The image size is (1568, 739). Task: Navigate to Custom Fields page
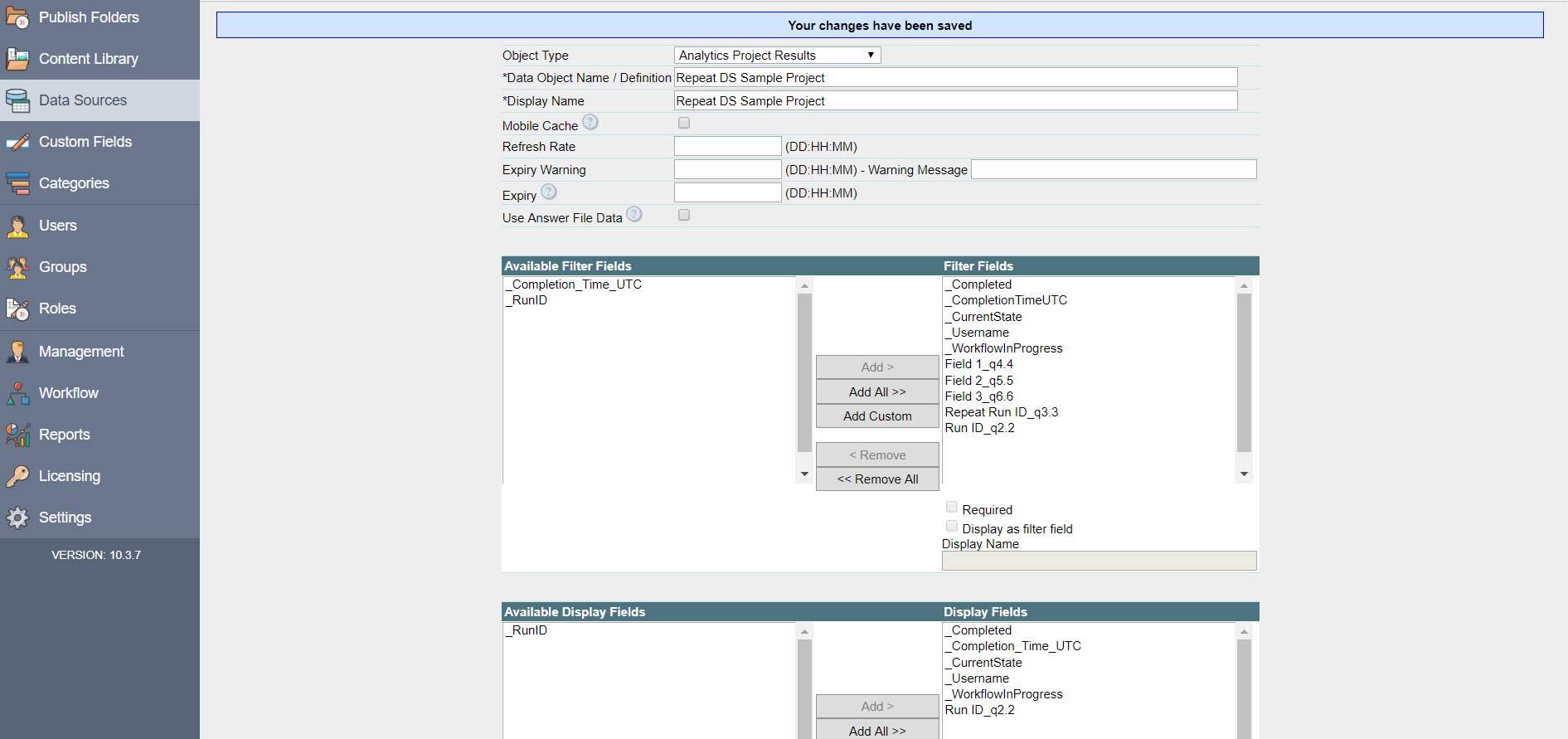(x=100, y=142)
